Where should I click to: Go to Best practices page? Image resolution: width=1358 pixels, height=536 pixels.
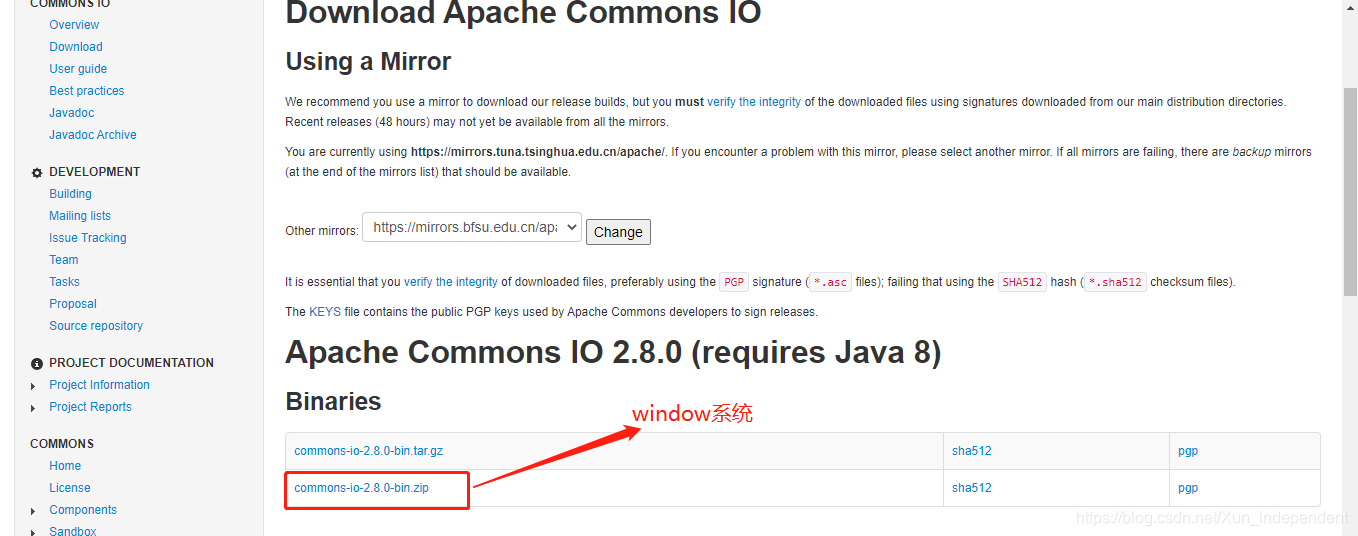pos(87,91)
